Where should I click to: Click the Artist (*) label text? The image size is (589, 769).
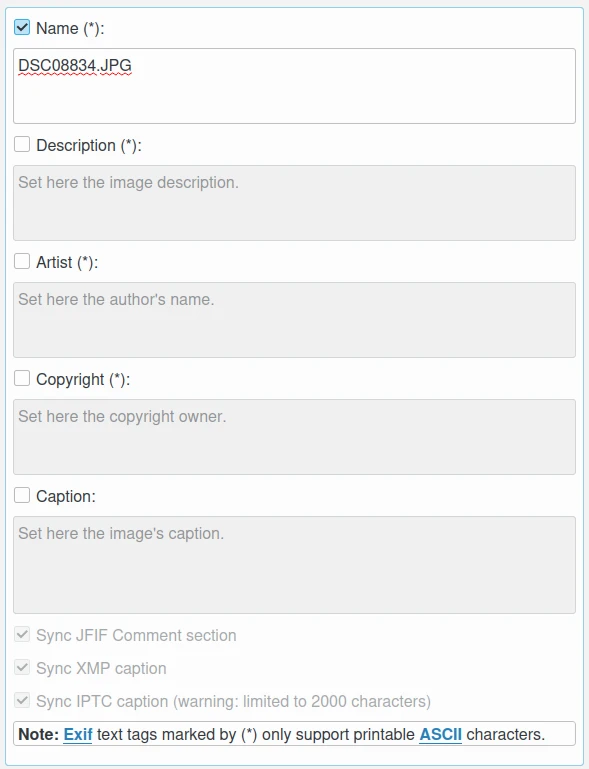(67, 262)
